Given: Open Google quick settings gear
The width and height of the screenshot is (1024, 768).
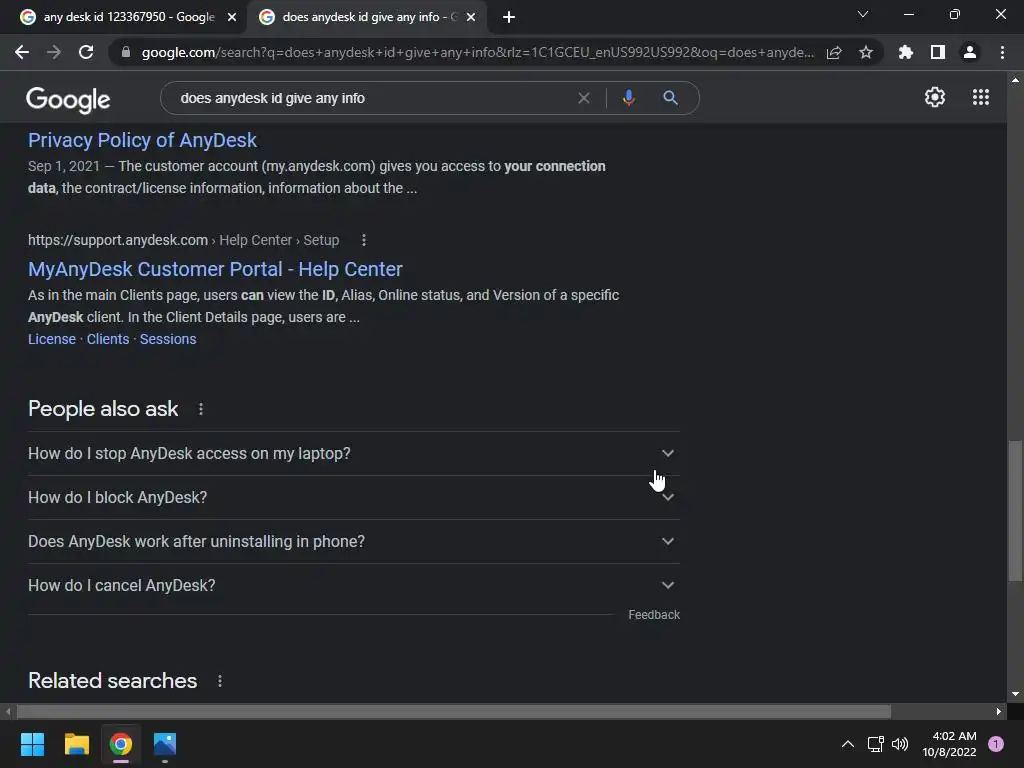Looking at the screenshot, I should [935, 97].
